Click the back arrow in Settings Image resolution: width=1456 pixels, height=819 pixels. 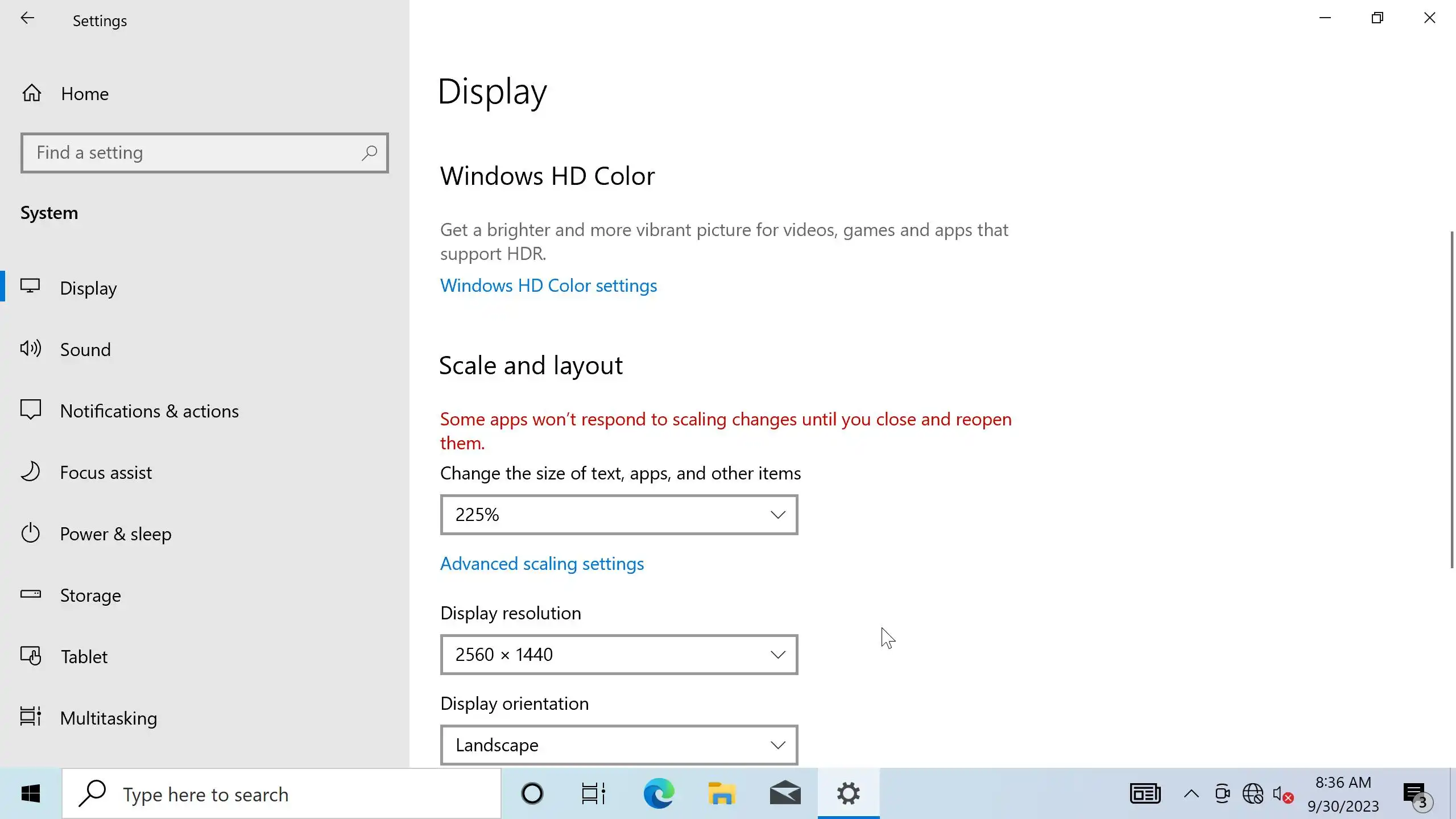point(27,18)
